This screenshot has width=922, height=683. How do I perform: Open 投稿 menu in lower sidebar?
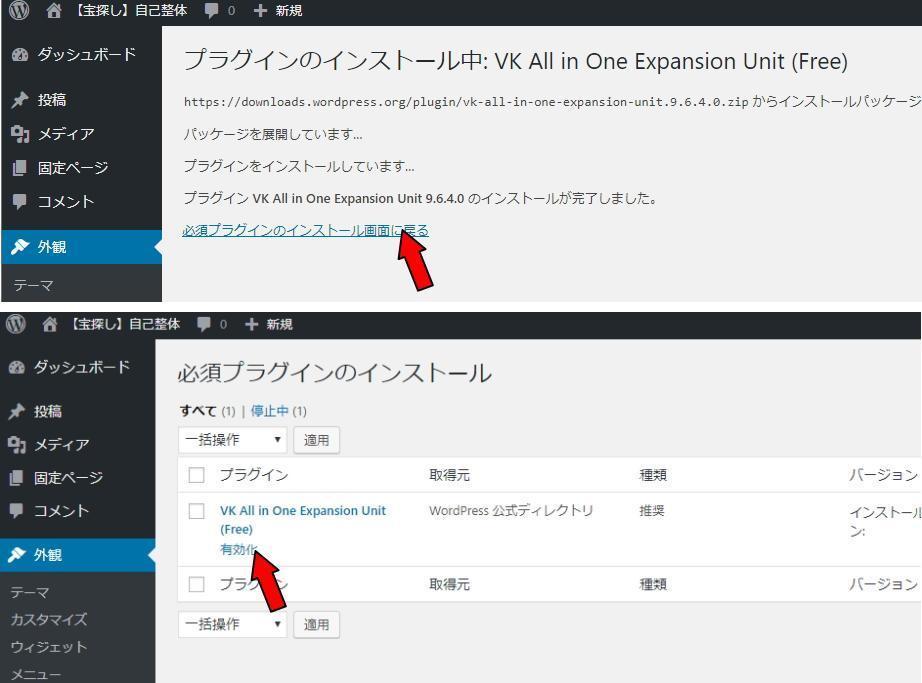tap(78, 411)
